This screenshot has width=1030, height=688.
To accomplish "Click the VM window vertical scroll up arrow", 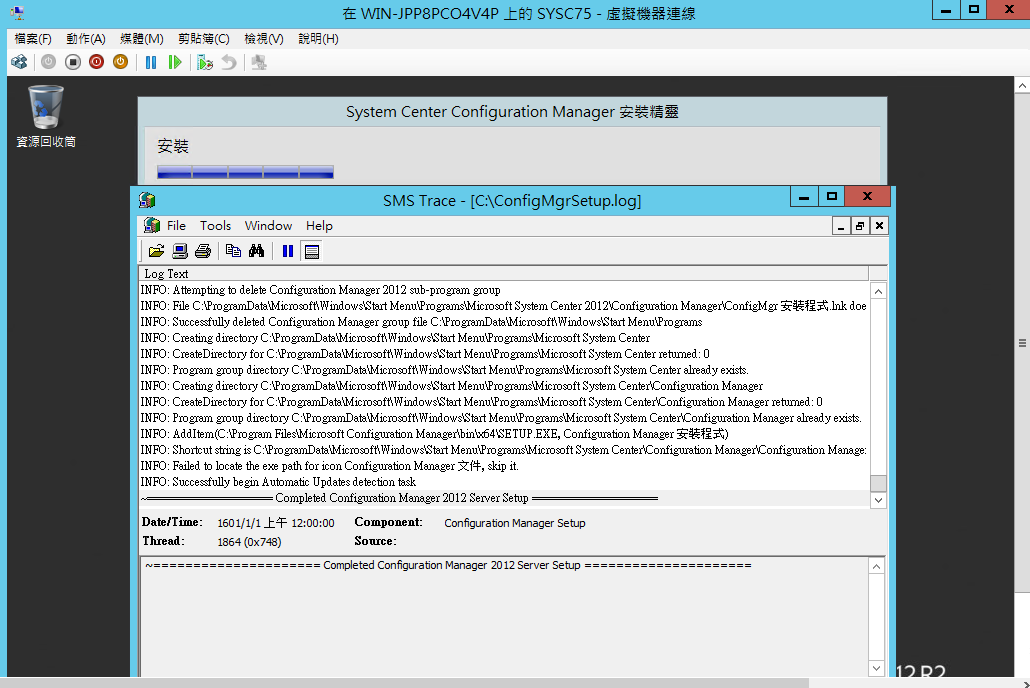I will pyautogui.click(x=1022, y=85).
